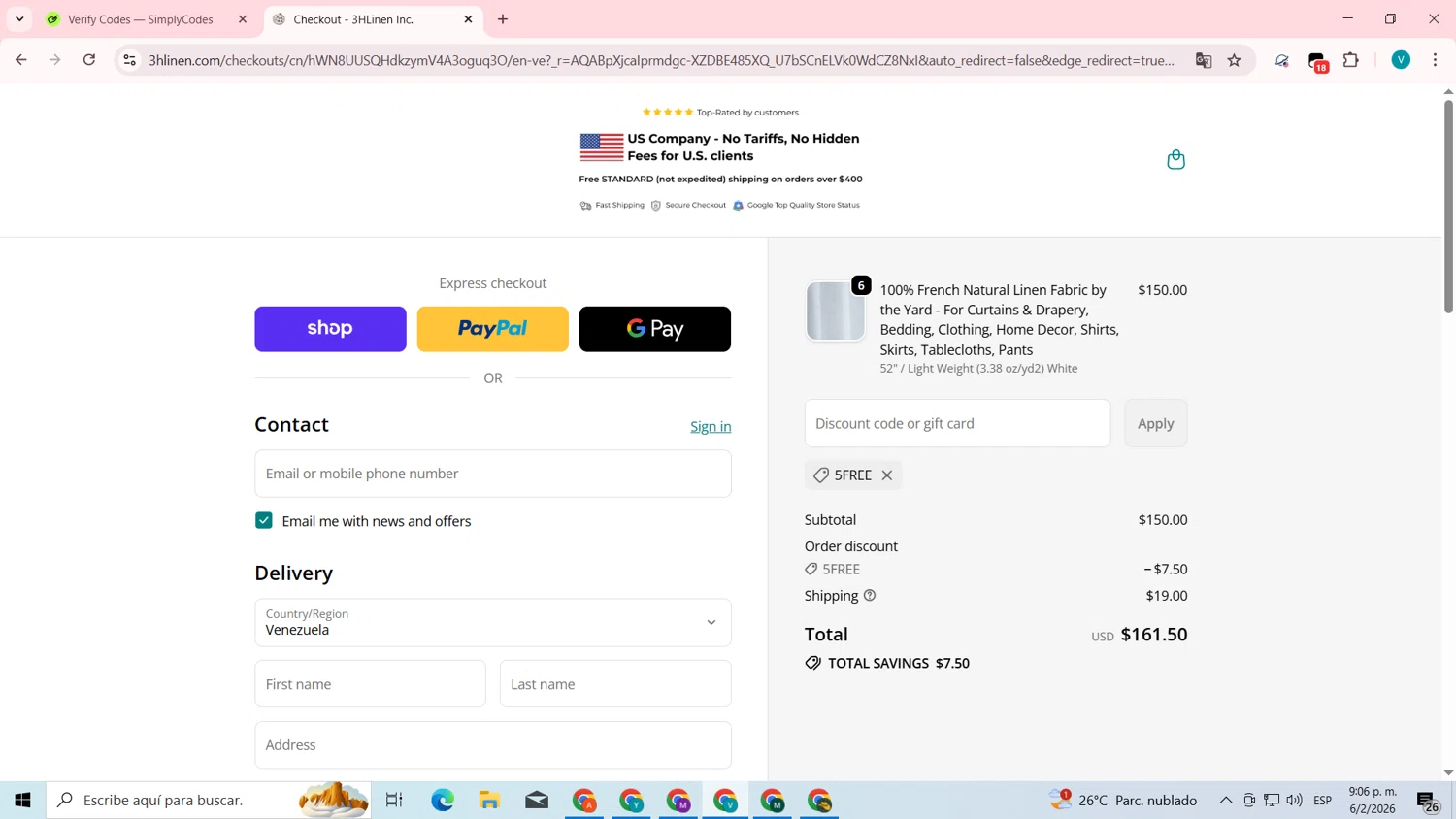Open the notification center with 26 badge
This screenshot has height=819, width=1456.
pos(1428,802)
